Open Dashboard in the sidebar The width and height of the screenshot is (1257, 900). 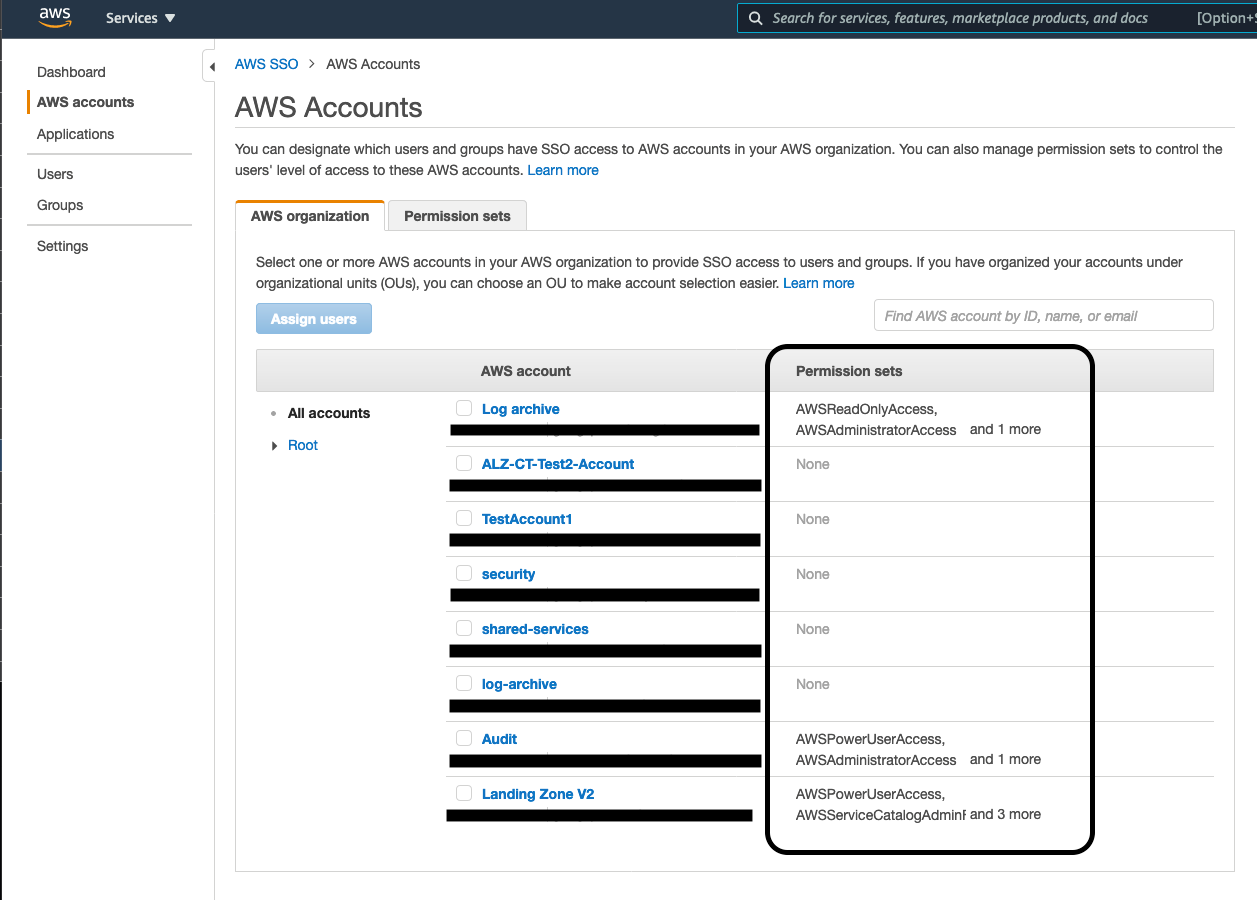[x=71, y=72]
